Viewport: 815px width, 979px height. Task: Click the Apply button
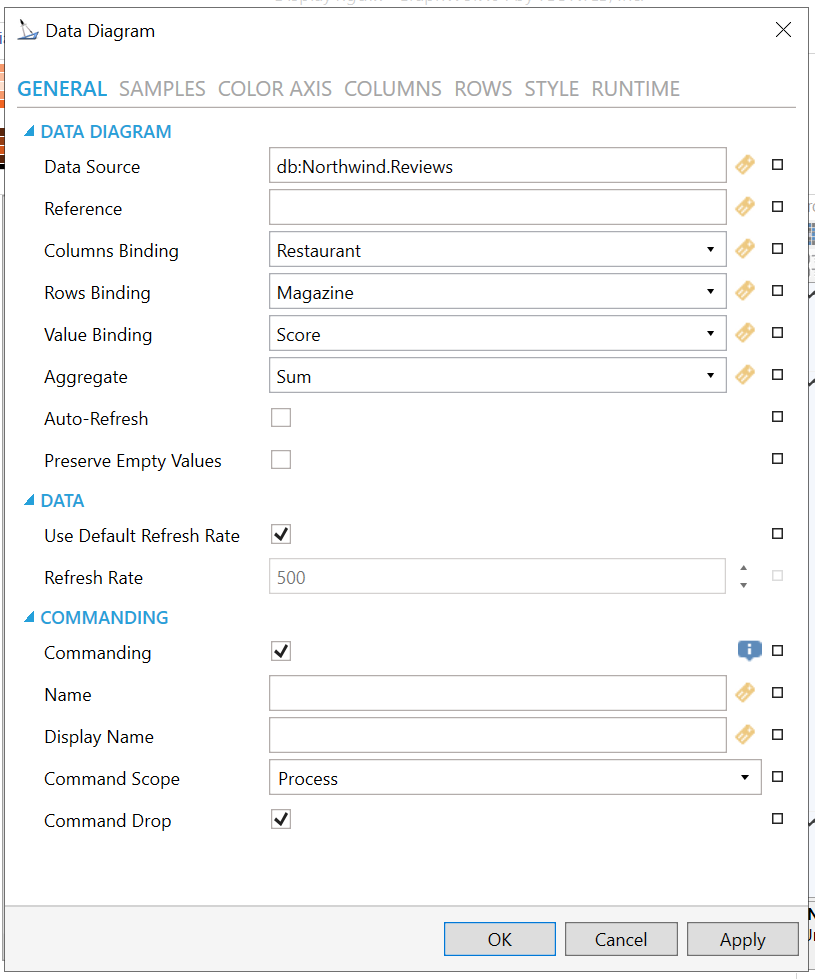742,939
